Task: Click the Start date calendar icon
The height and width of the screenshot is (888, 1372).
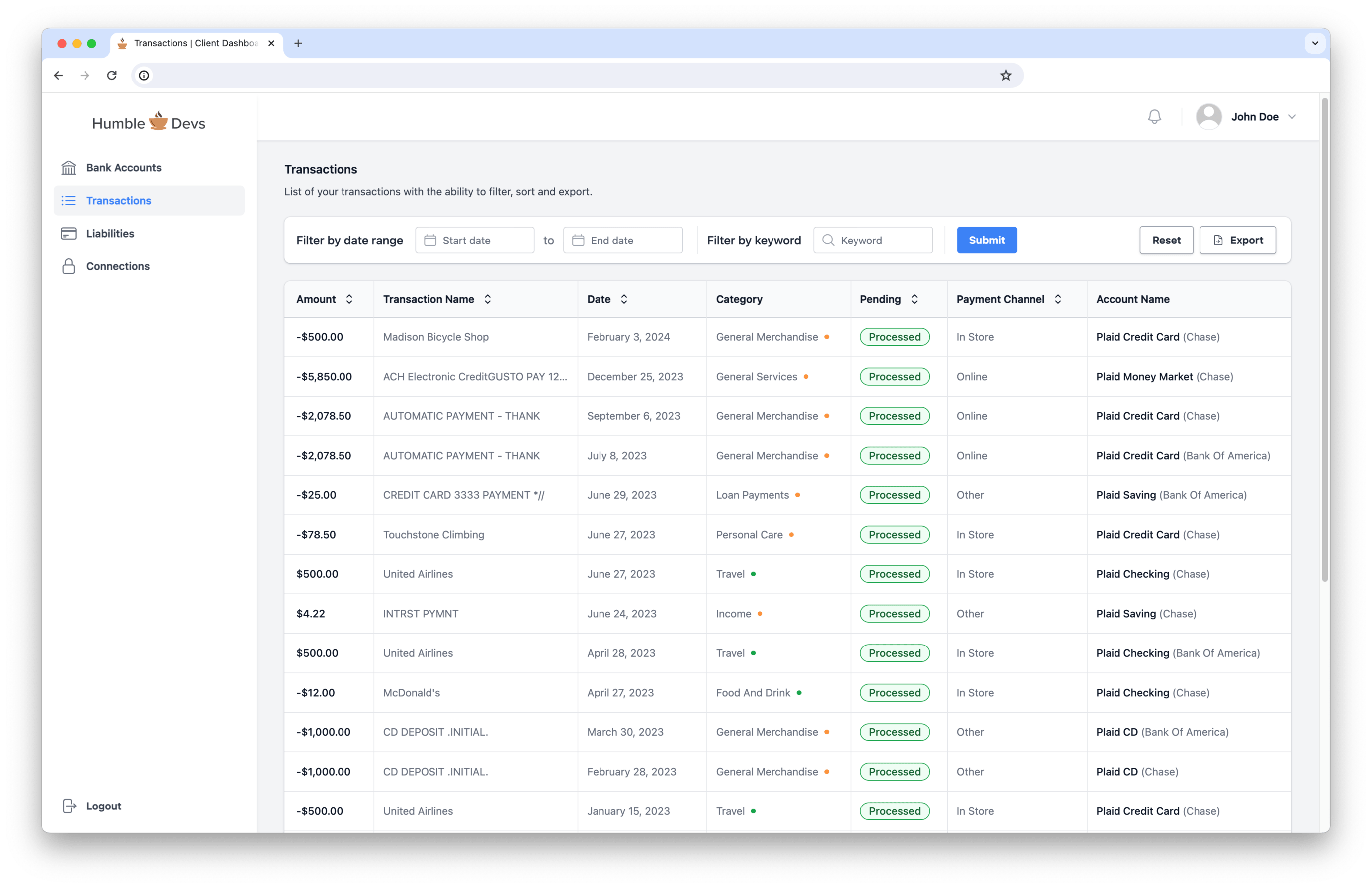Action: pyautogui.click(x=430, y=241)
